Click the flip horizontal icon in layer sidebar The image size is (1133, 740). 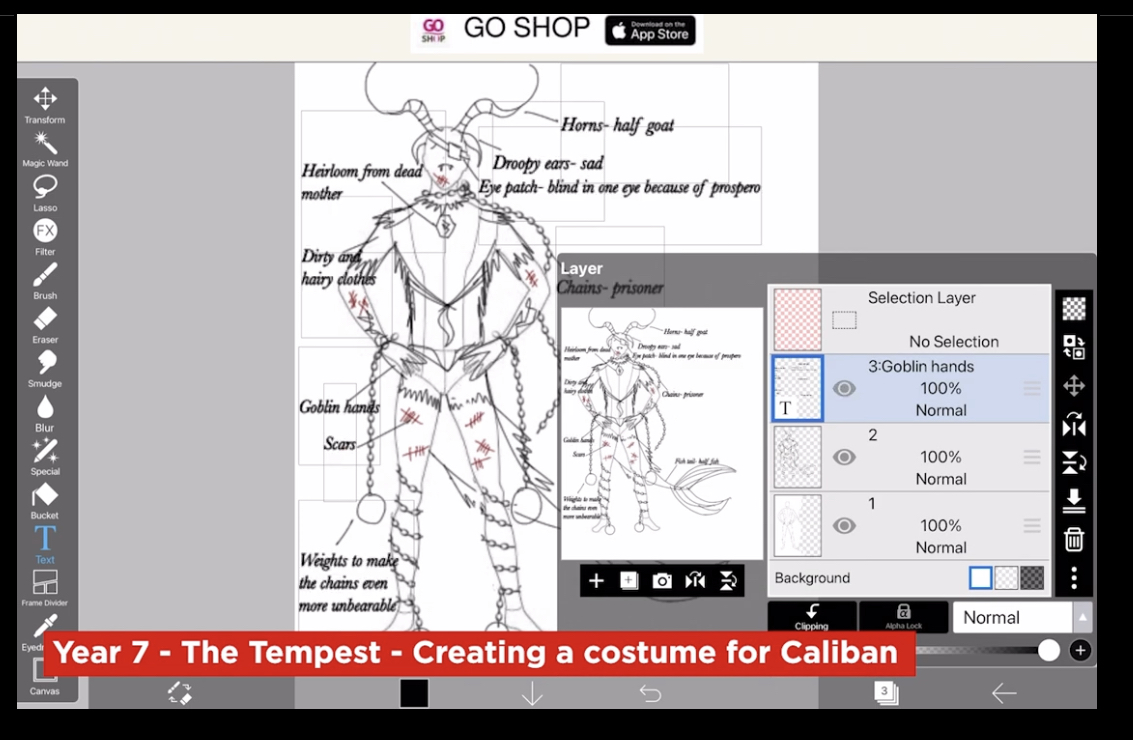click(x=1074, y=425)
